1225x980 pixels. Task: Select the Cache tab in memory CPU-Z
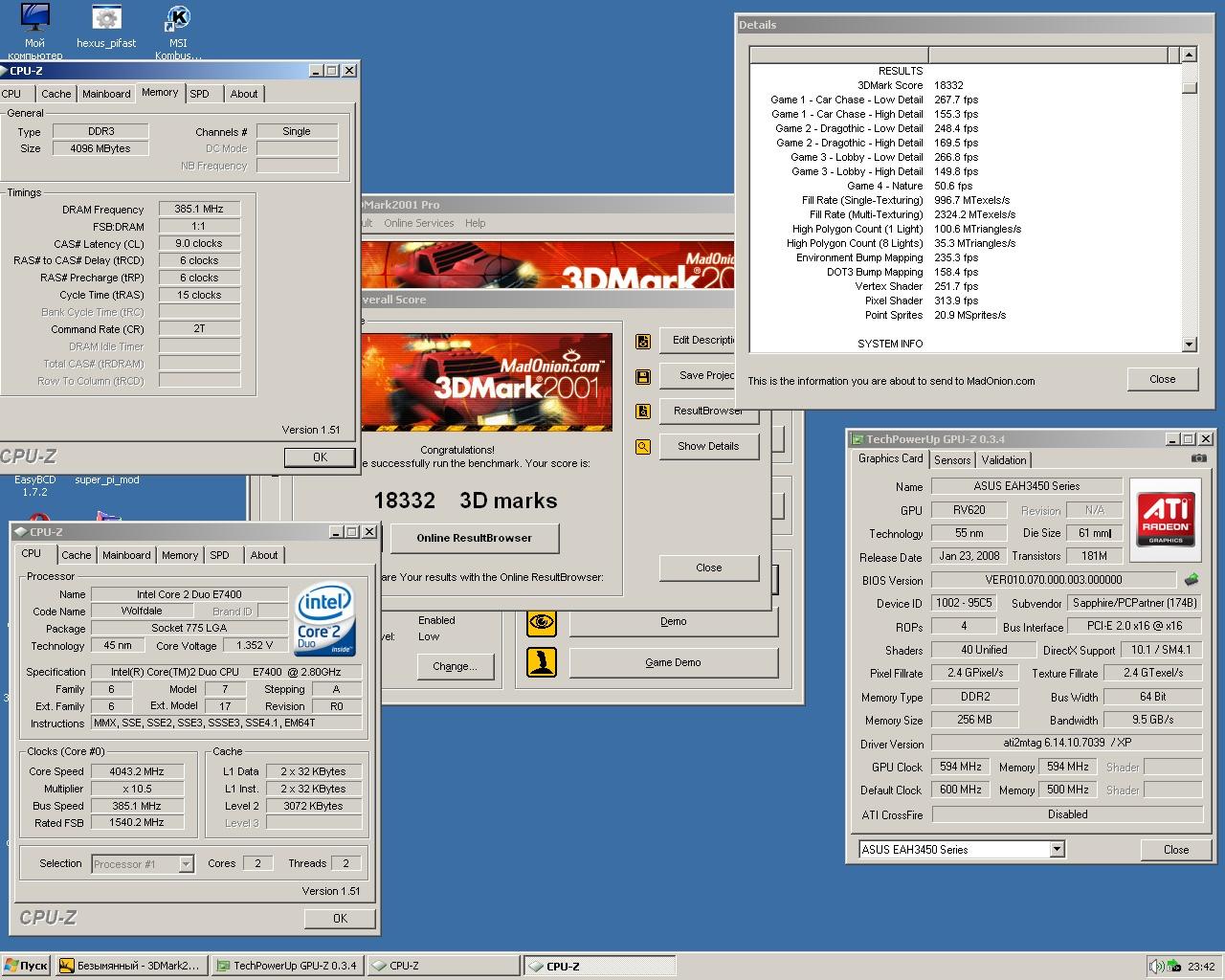tap(56, 94)
